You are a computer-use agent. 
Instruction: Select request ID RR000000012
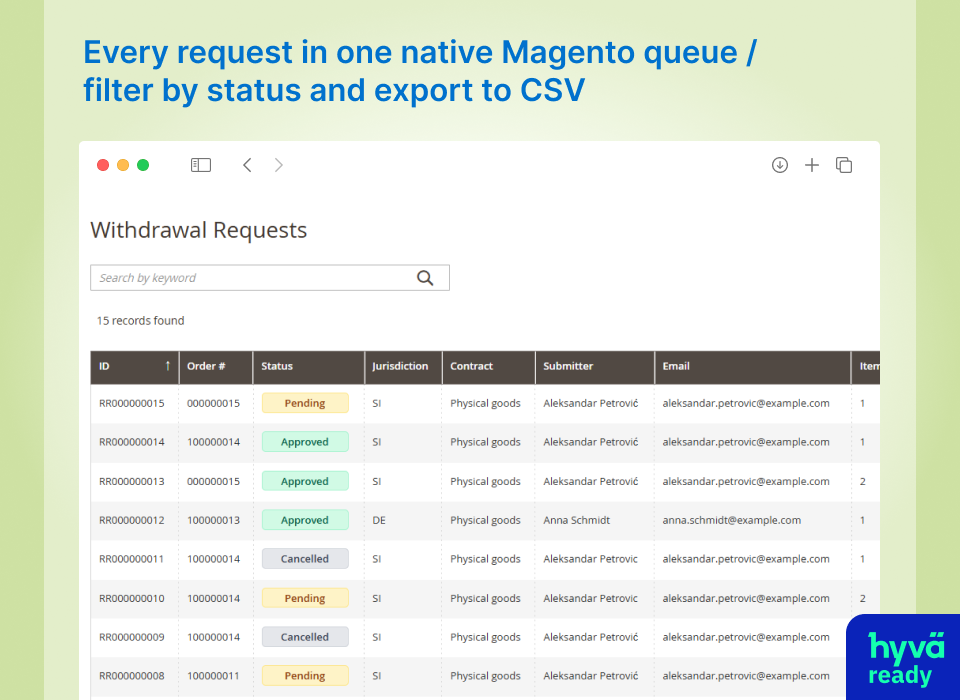click(132, 520)
